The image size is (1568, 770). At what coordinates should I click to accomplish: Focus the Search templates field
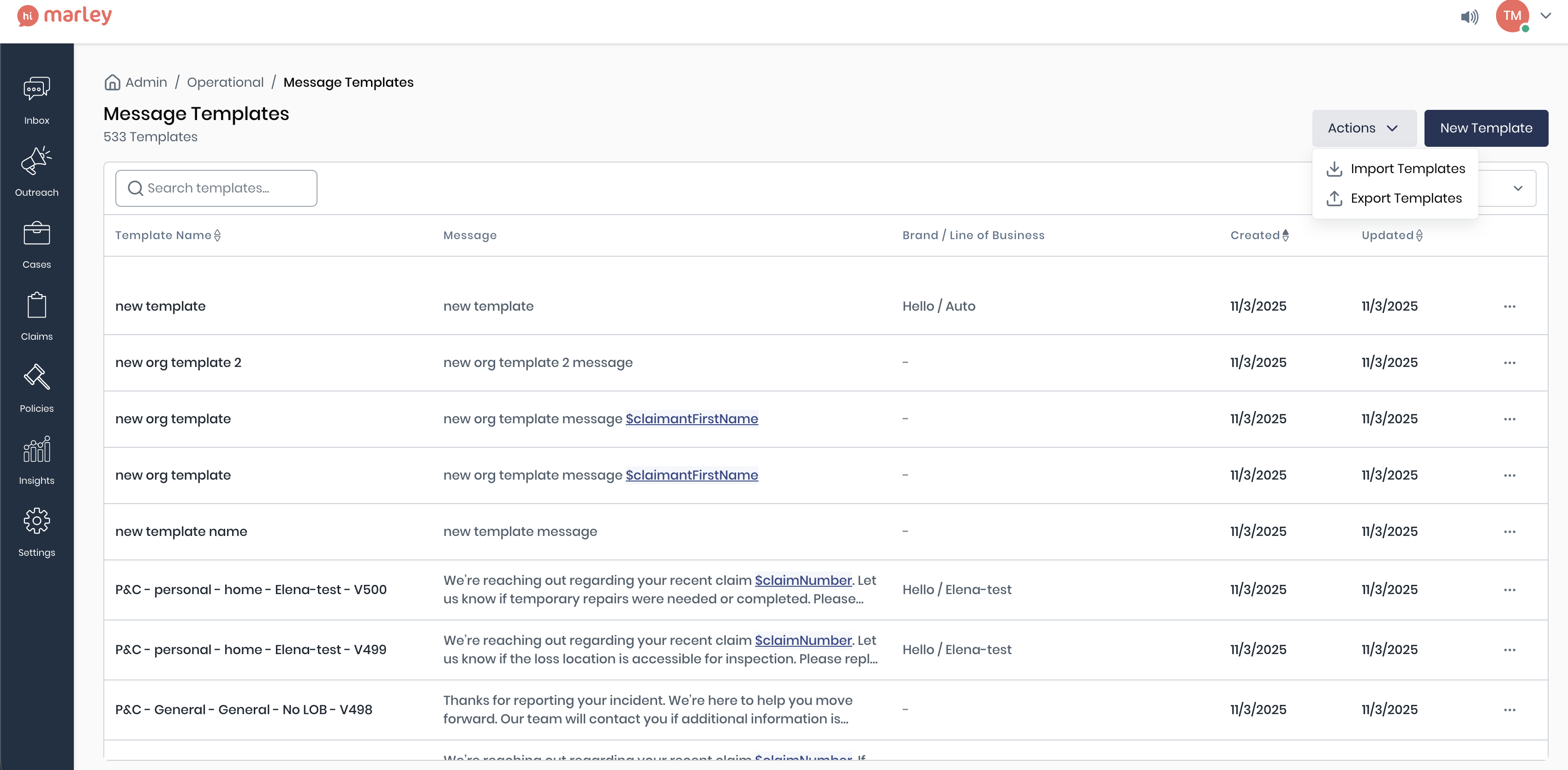click(x=216, y=188)
